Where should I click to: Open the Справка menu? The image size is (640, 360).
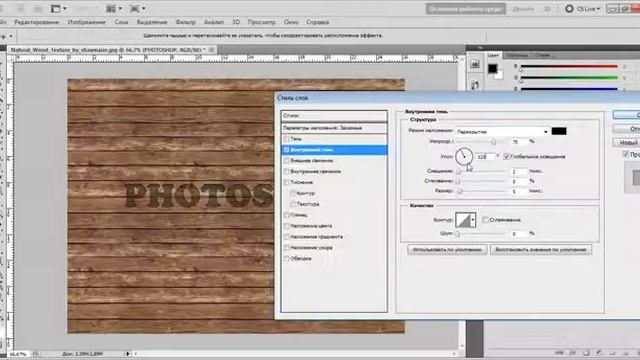coord(318,22)
